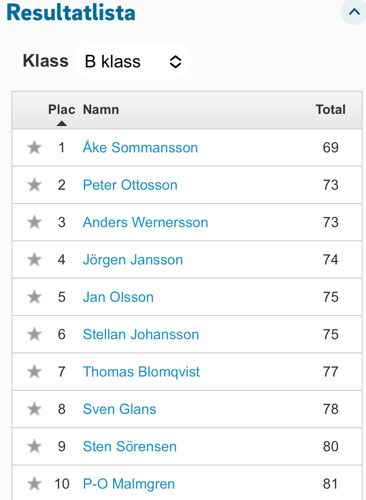Click the ascending sort arrow under Plac
The image size is (366, 500).
[x=62, y=124]
